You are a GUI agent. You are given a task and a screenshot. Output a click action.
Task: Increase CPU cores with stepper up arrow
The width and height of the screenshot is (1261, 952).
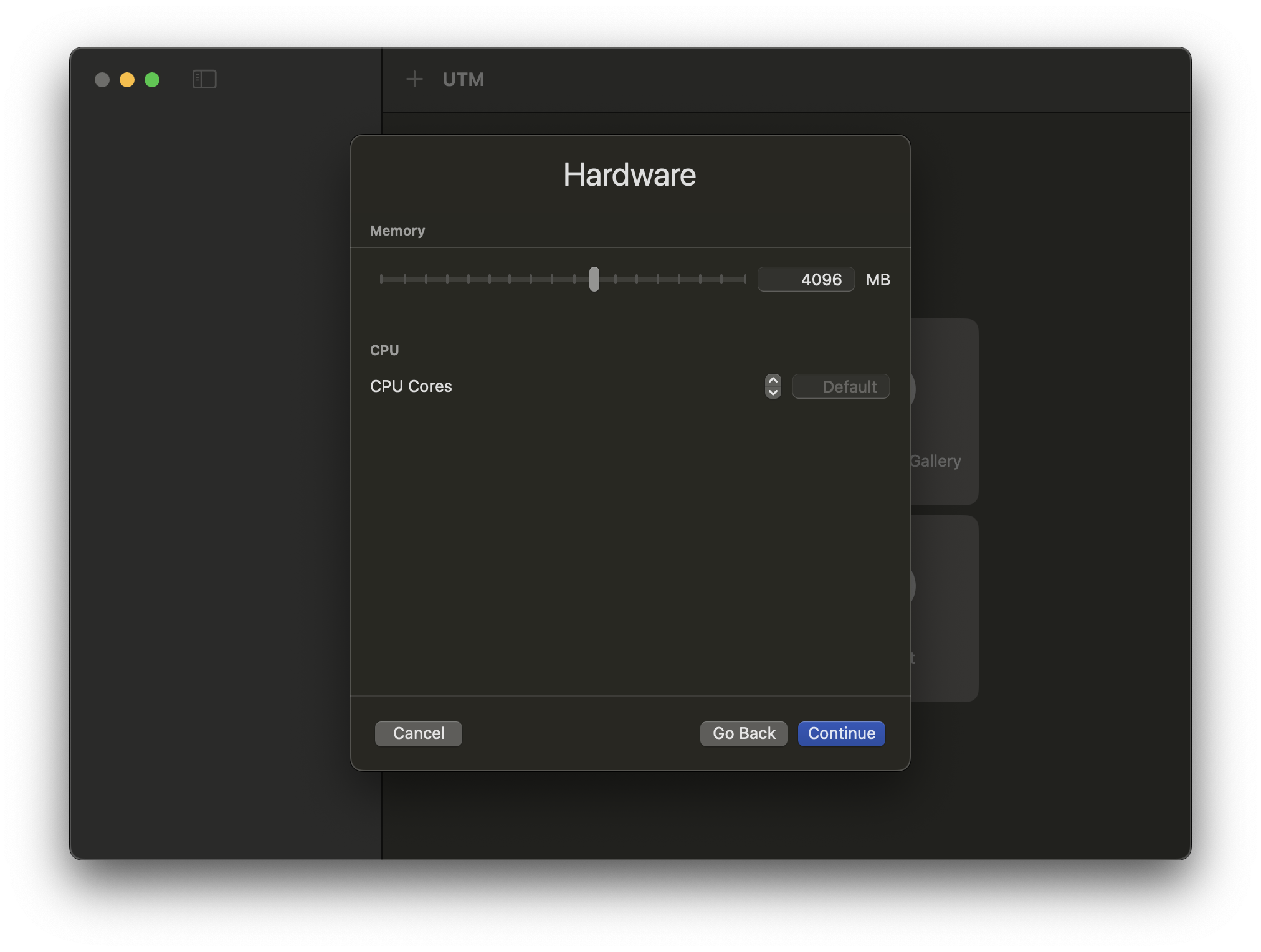point(773,381)
